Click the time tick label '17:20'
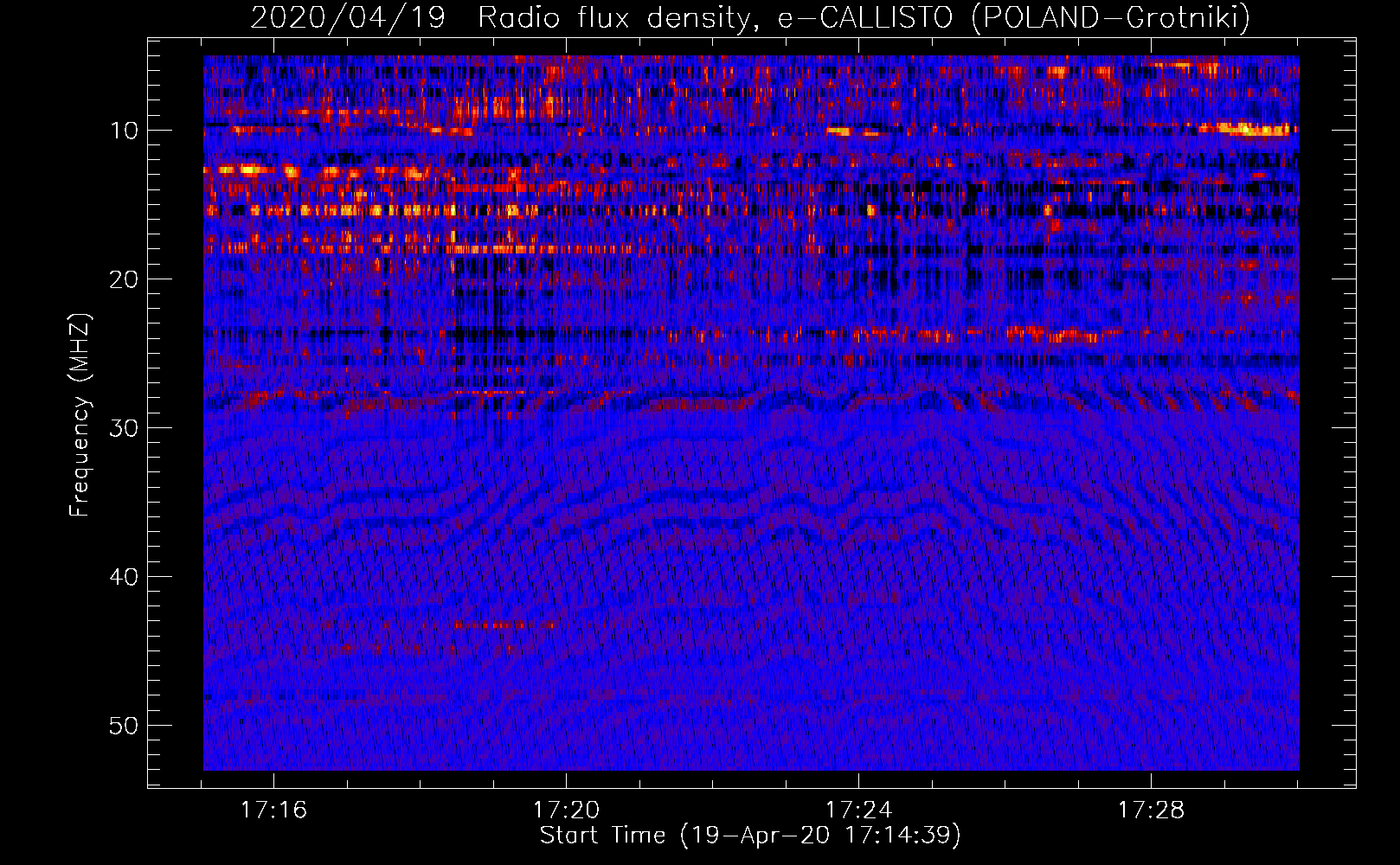This screenshot has height=865, width=1400. pyautogui.click(x=566, y=810)
